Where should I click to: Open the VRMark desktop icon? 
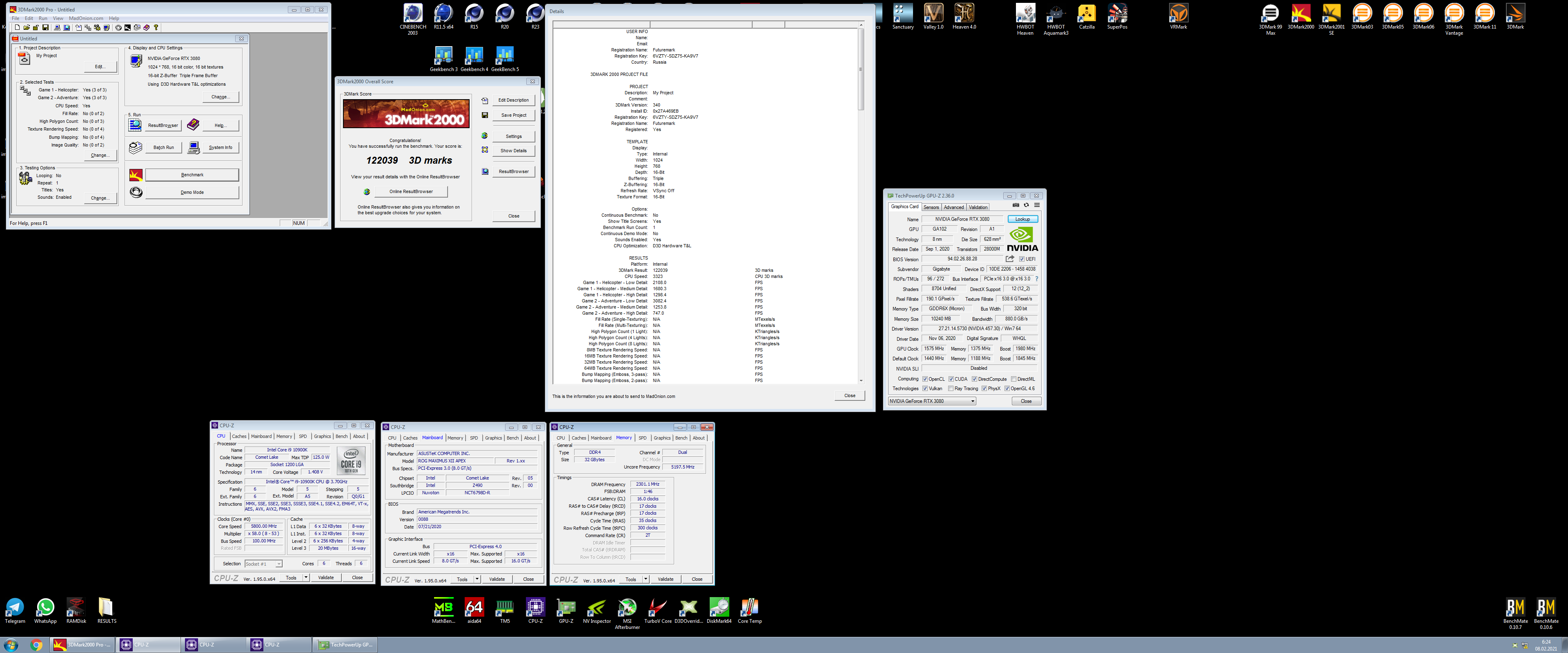[x=1178, y=16]
